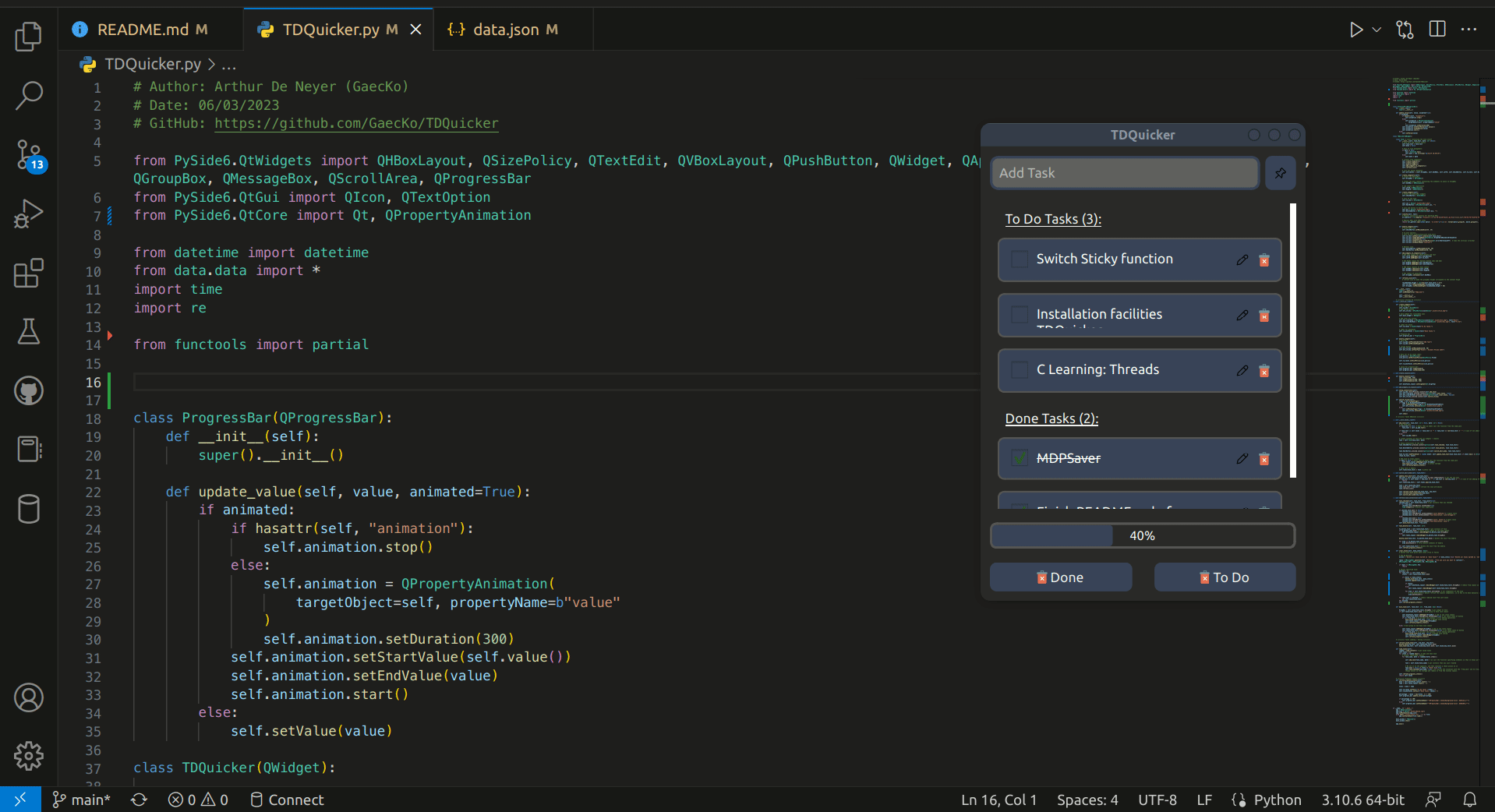The width and height of the screenshot is (1495, 812).
Task: Click the code minimap overview
Action: pos(1434,401)
